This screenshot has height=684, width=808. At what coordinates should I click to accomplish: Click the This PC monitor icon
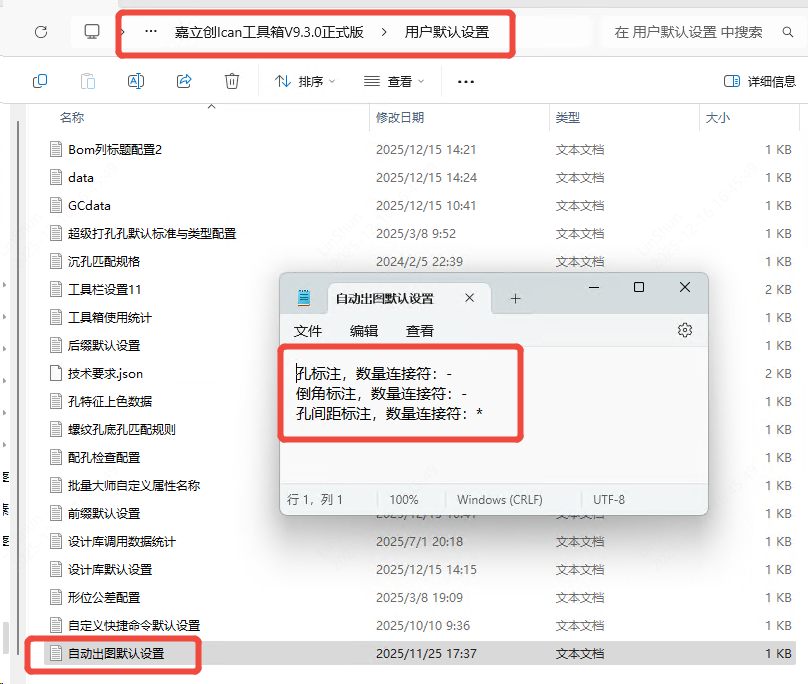(x=92, y=32)
